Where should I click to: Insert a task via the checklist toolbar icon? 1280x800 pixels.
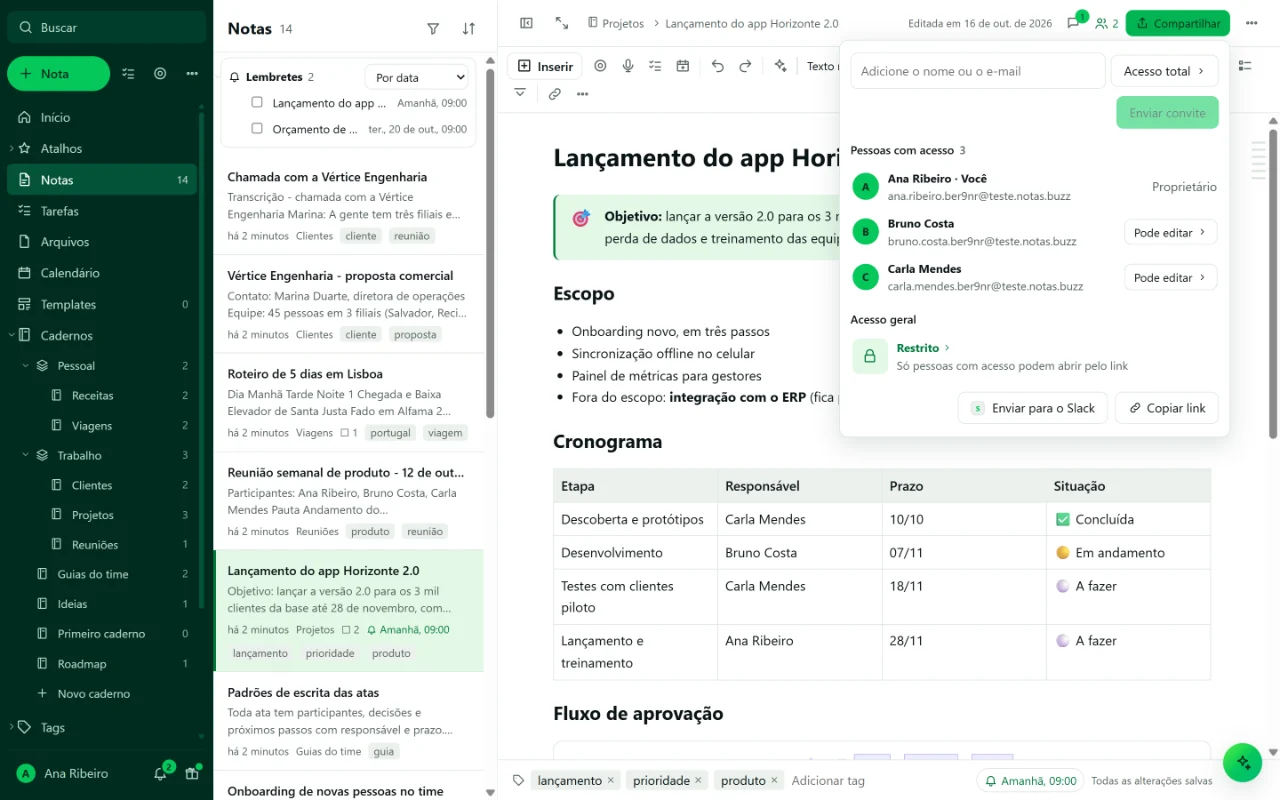point(655,66)
